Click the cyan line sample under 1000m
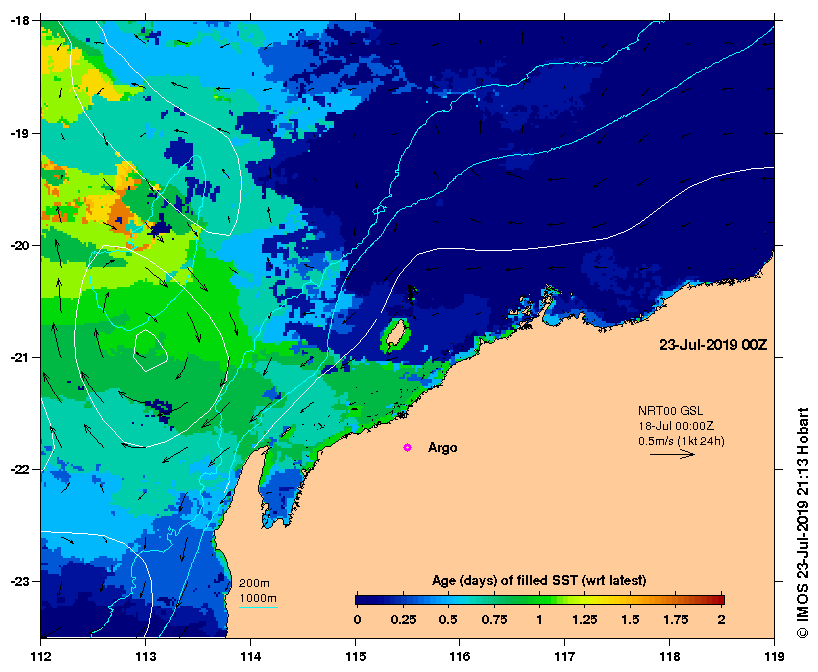The height and width of the screenshot is (672, 818). (258, 607)
